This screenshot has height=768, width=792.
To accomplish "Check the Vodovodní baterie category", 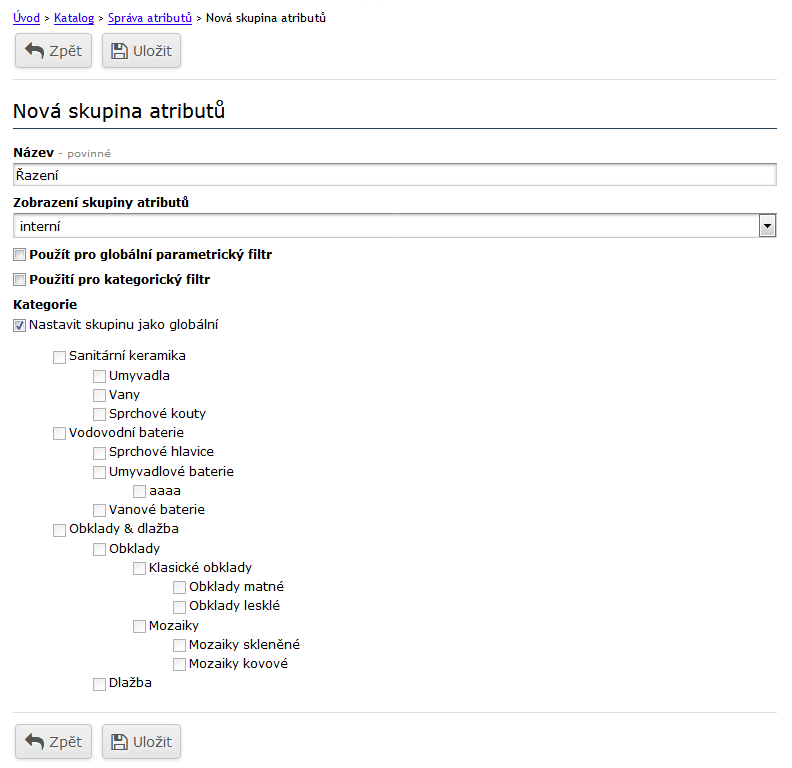I will tap(60, 433).
